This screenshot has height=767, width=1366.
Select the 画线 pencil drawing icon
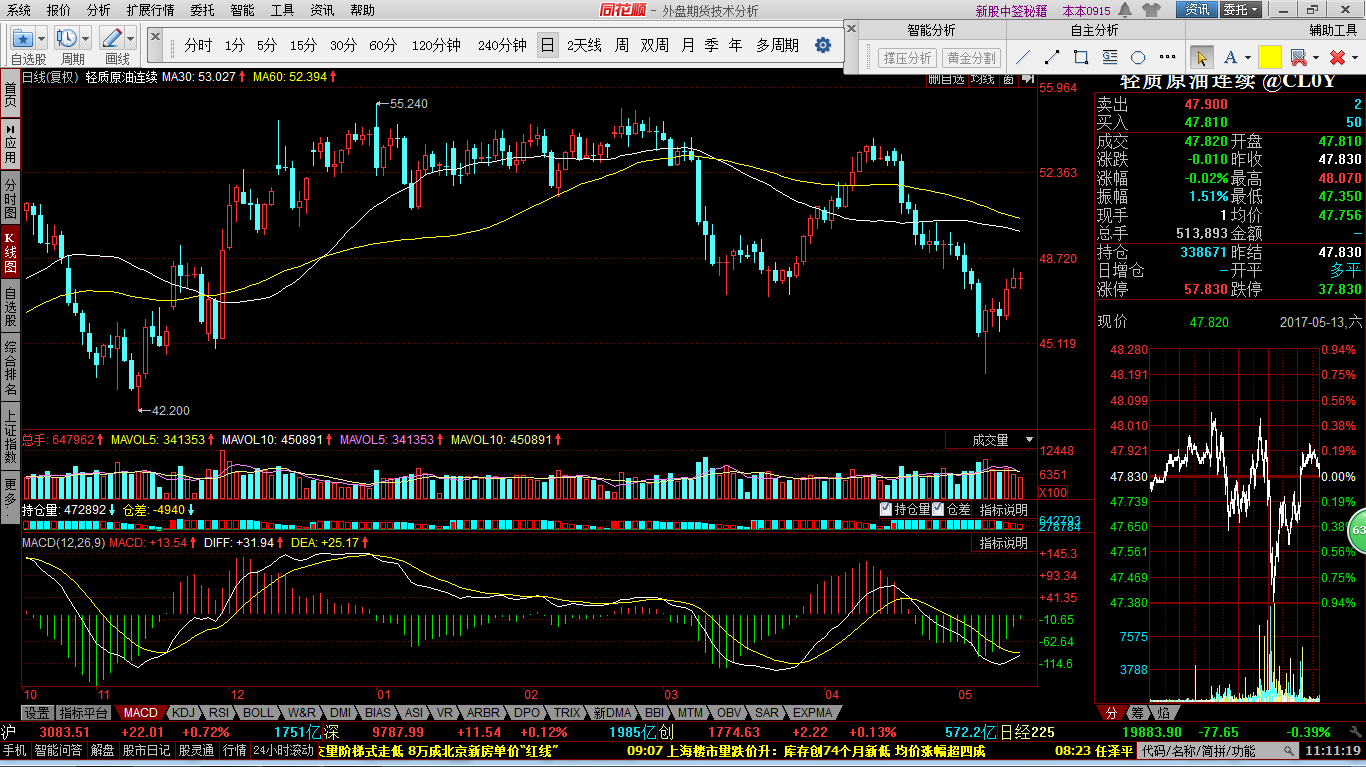[112, 39]
